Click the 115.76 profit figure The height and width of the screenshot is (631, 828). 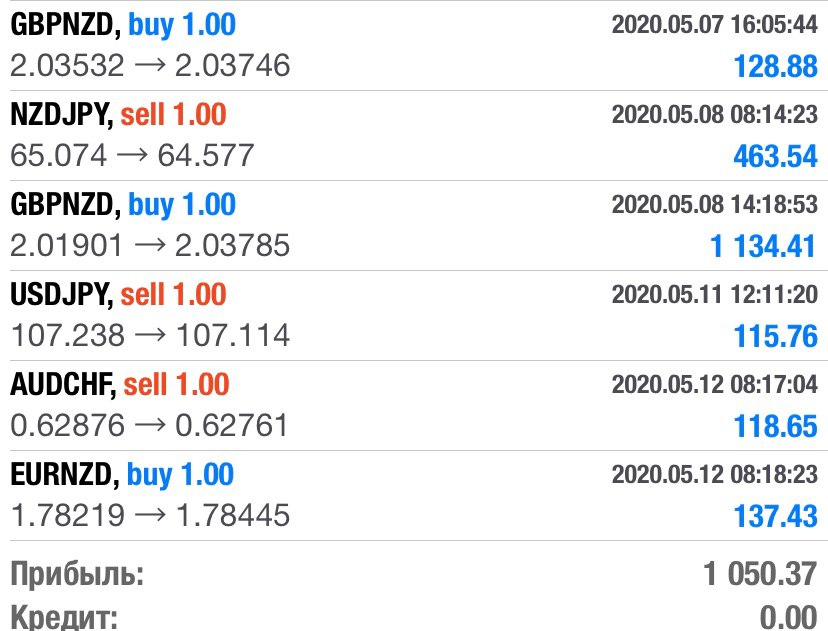point(775,336)
